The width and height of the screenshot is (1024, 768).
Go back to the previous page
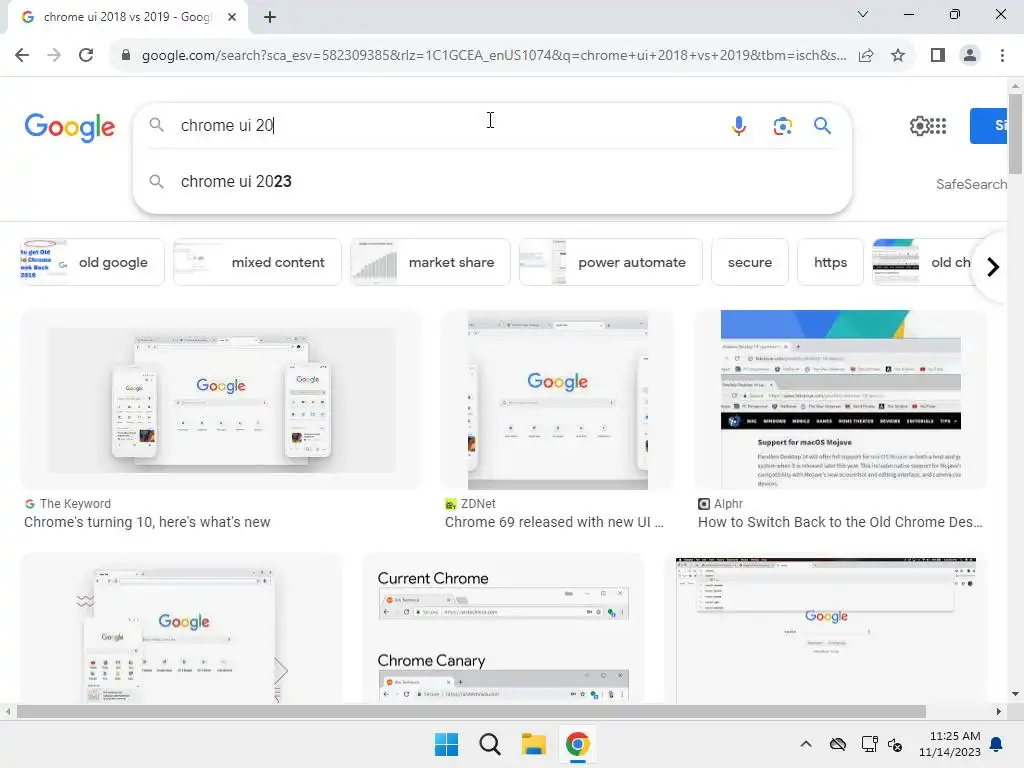(22, 56)
